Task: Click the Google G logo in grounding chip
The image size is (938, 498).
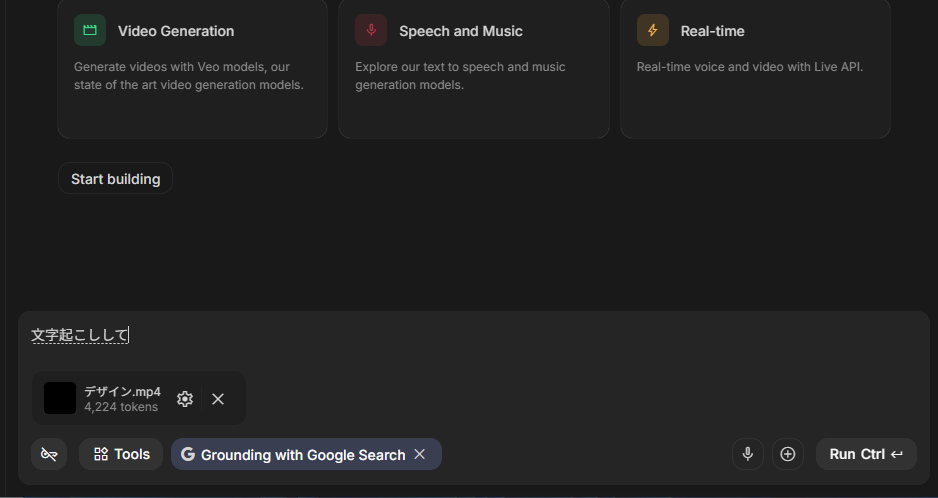Action: 188,454
